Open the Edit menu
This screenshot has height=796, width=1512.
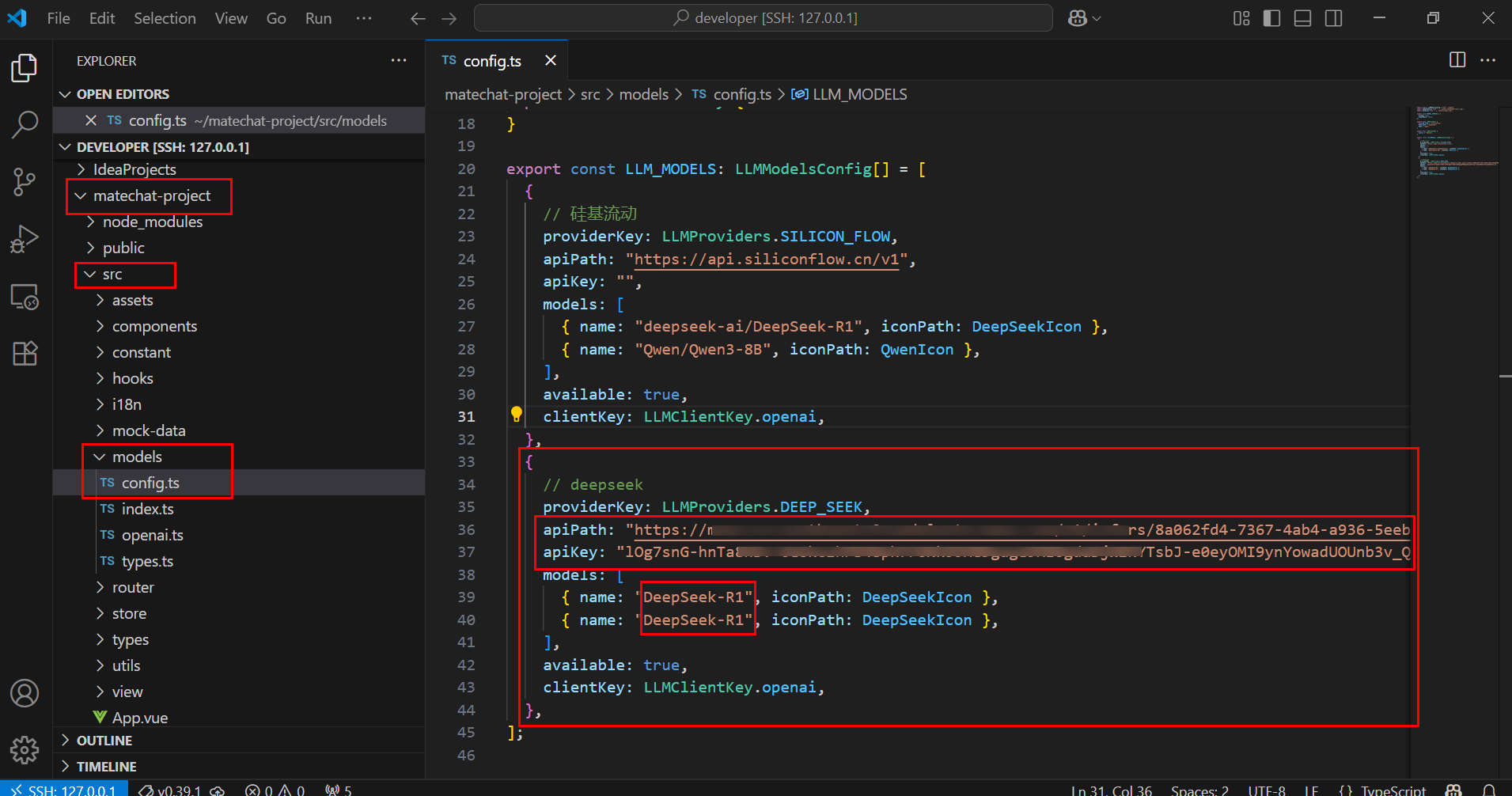point(102,18)
